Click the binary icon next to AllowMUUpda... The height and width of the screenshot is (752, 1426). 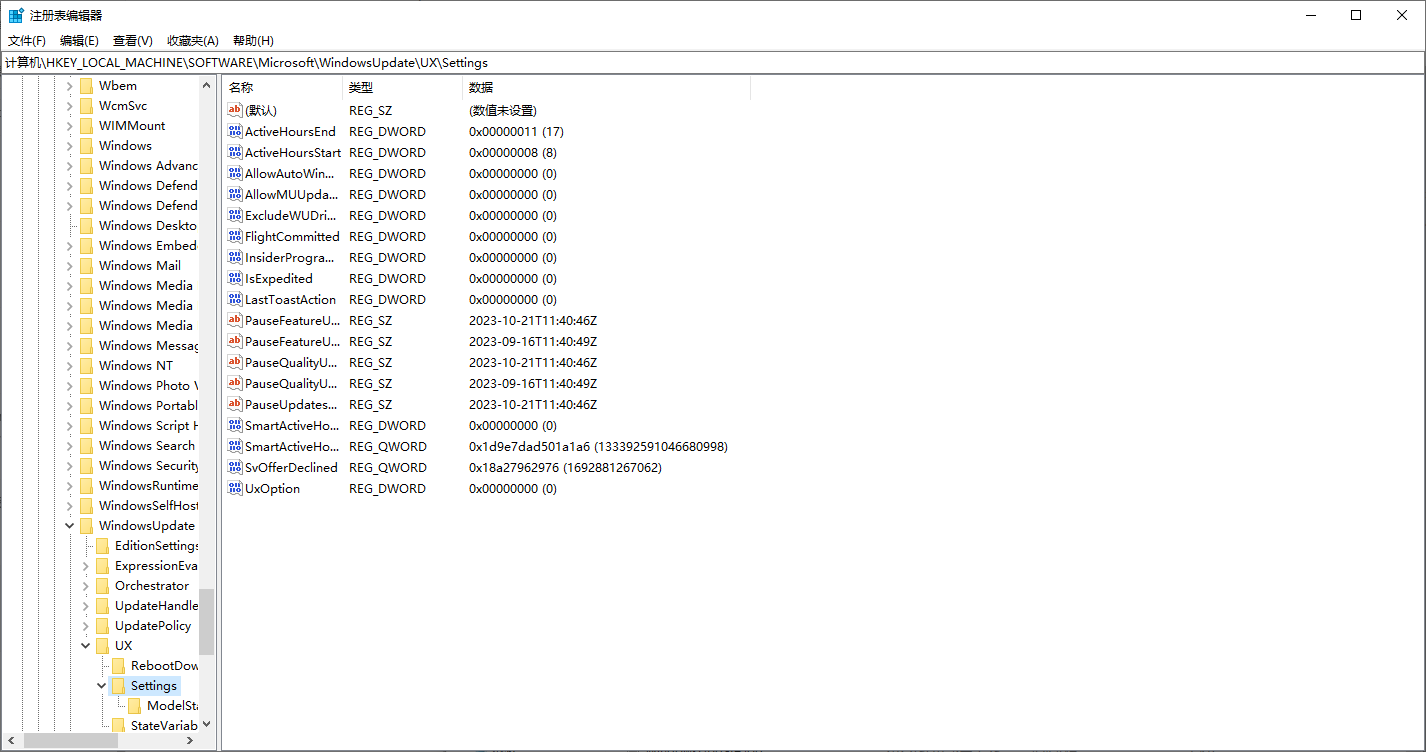235,194
